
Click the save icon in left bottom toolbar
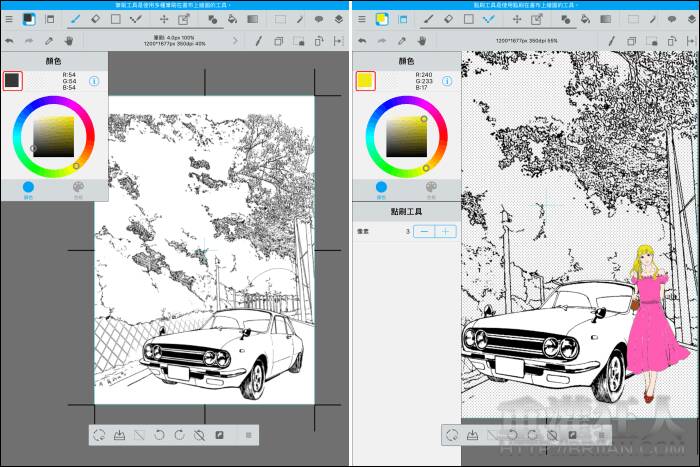coord(119,435)
